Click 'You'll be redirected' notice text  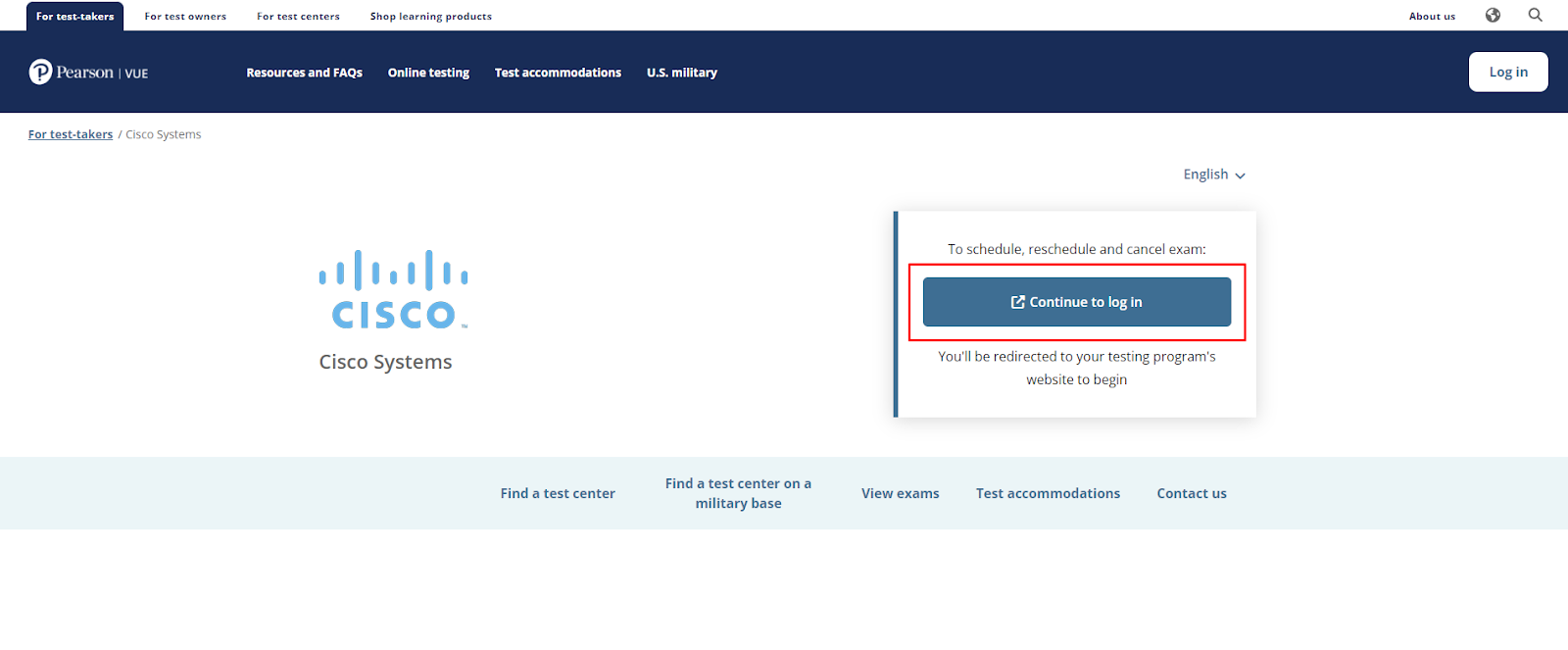click(x=1077, y=368)
